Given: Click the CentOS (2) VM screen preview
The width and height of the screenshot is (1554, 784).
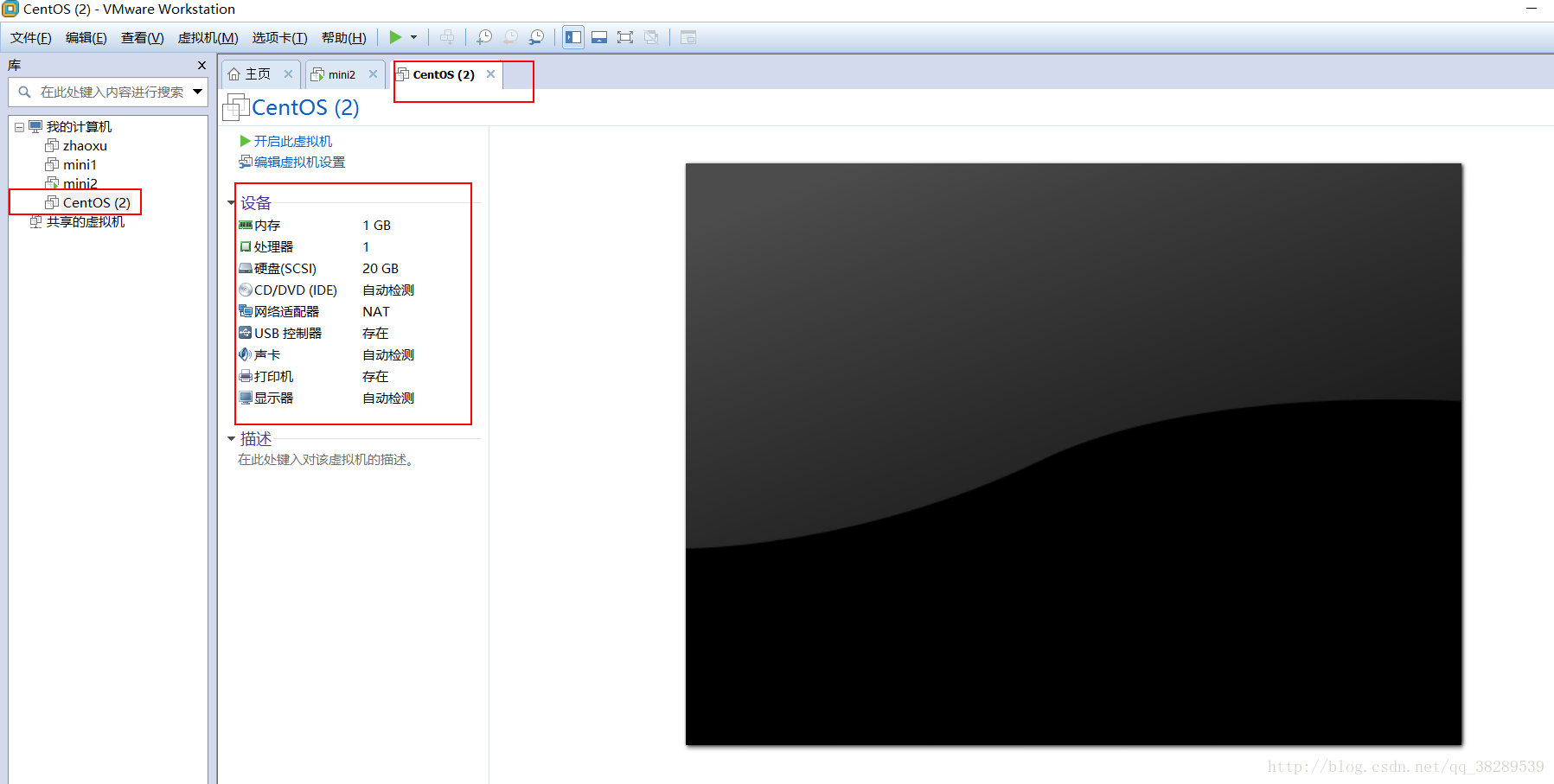Looking at the screenshot, I should [x=1074, y=454].
